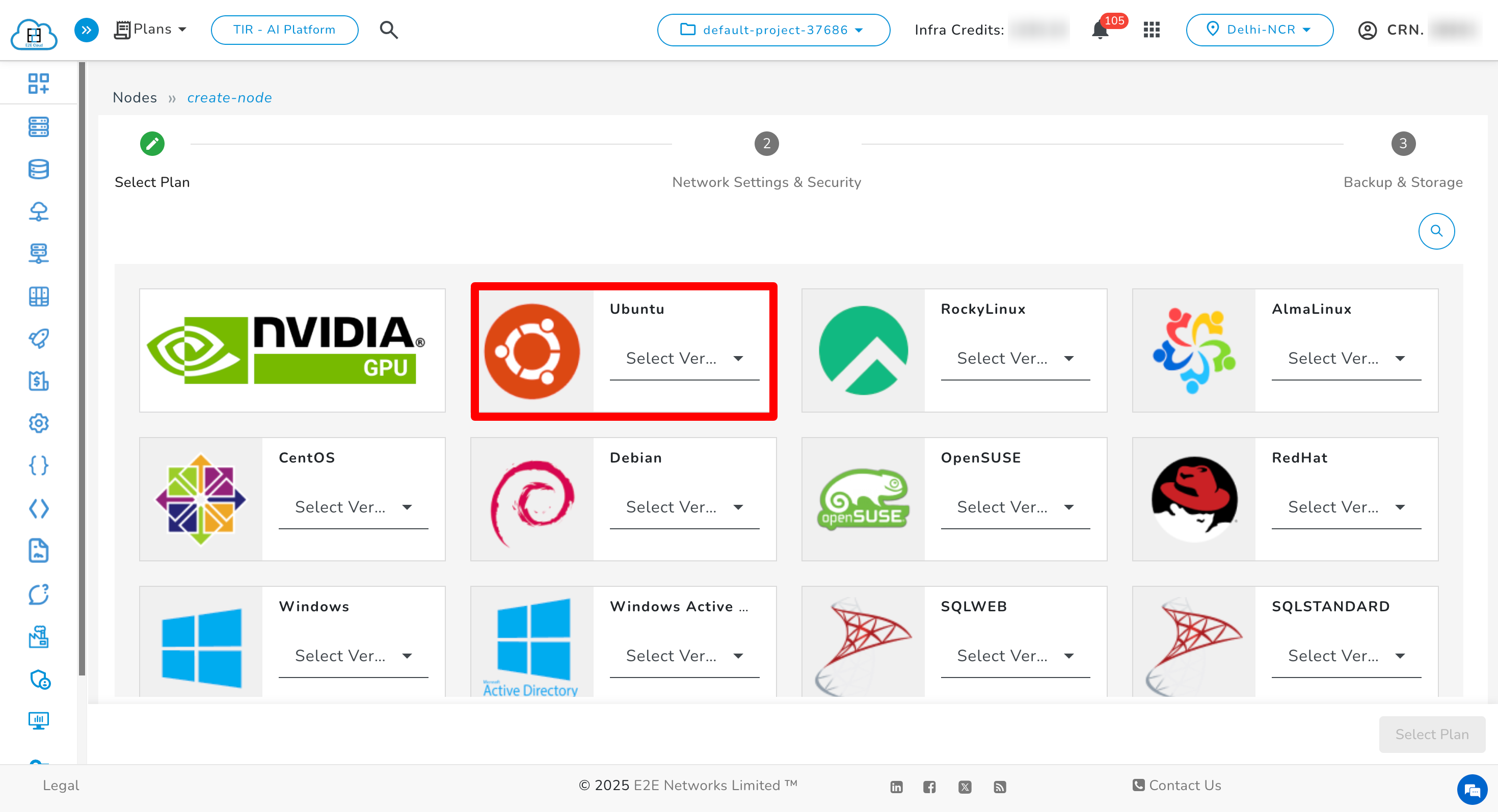The image size is (1498, 812).
Task: Open the LinkedIn footer icon
Action: 896,787
